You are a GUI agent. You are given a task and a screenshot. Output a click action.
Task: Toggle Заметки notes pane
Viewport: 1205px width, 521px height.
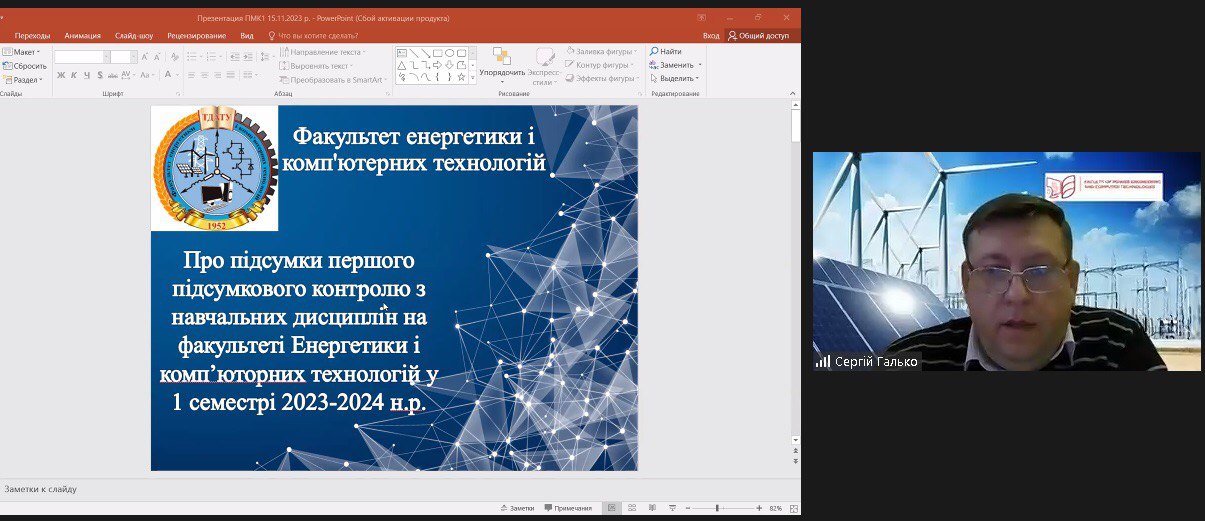(516, 508)
